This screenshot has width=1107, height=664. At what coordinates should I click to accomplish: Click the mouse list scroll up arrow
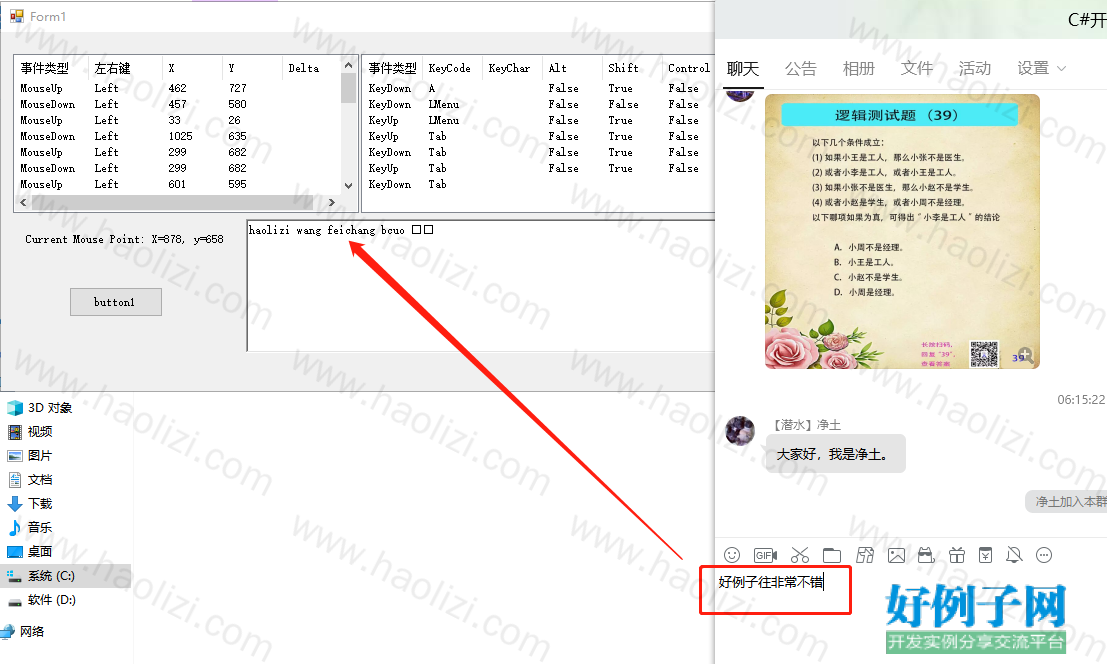click(x=348, y=65)
